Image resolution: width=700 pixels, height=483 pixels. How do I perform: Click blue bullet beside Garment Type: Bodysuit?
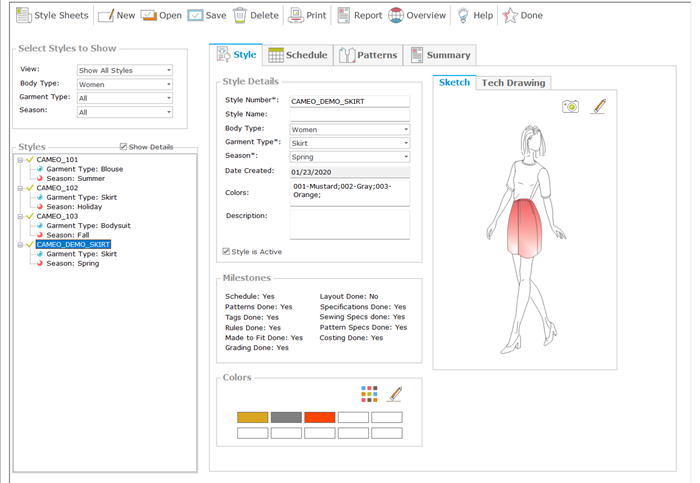(40, 225)
